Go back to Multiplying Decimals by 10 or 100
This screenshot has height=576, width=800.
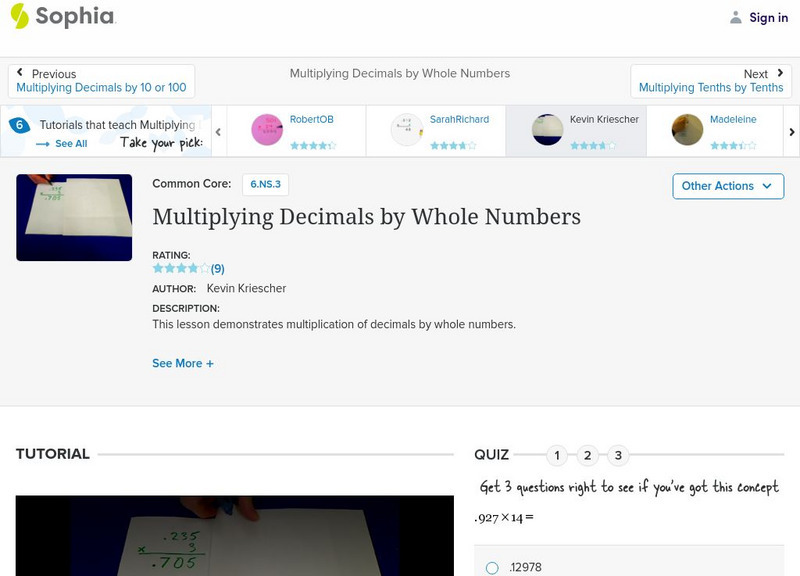pyautogui.click(x=102, y=86)
